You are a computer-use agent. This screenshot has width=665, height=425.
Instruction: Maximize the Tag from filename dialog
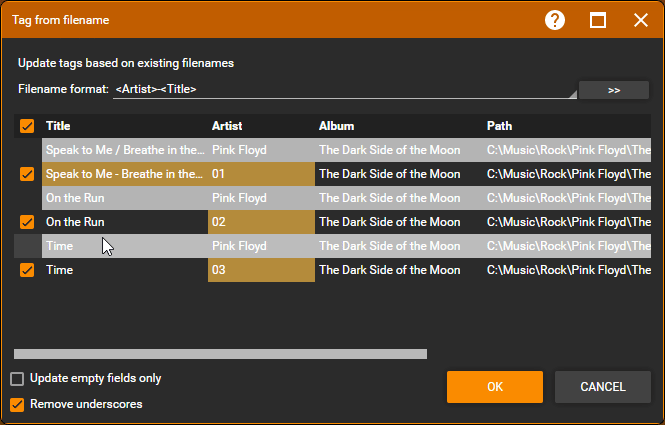pos(598,20)
